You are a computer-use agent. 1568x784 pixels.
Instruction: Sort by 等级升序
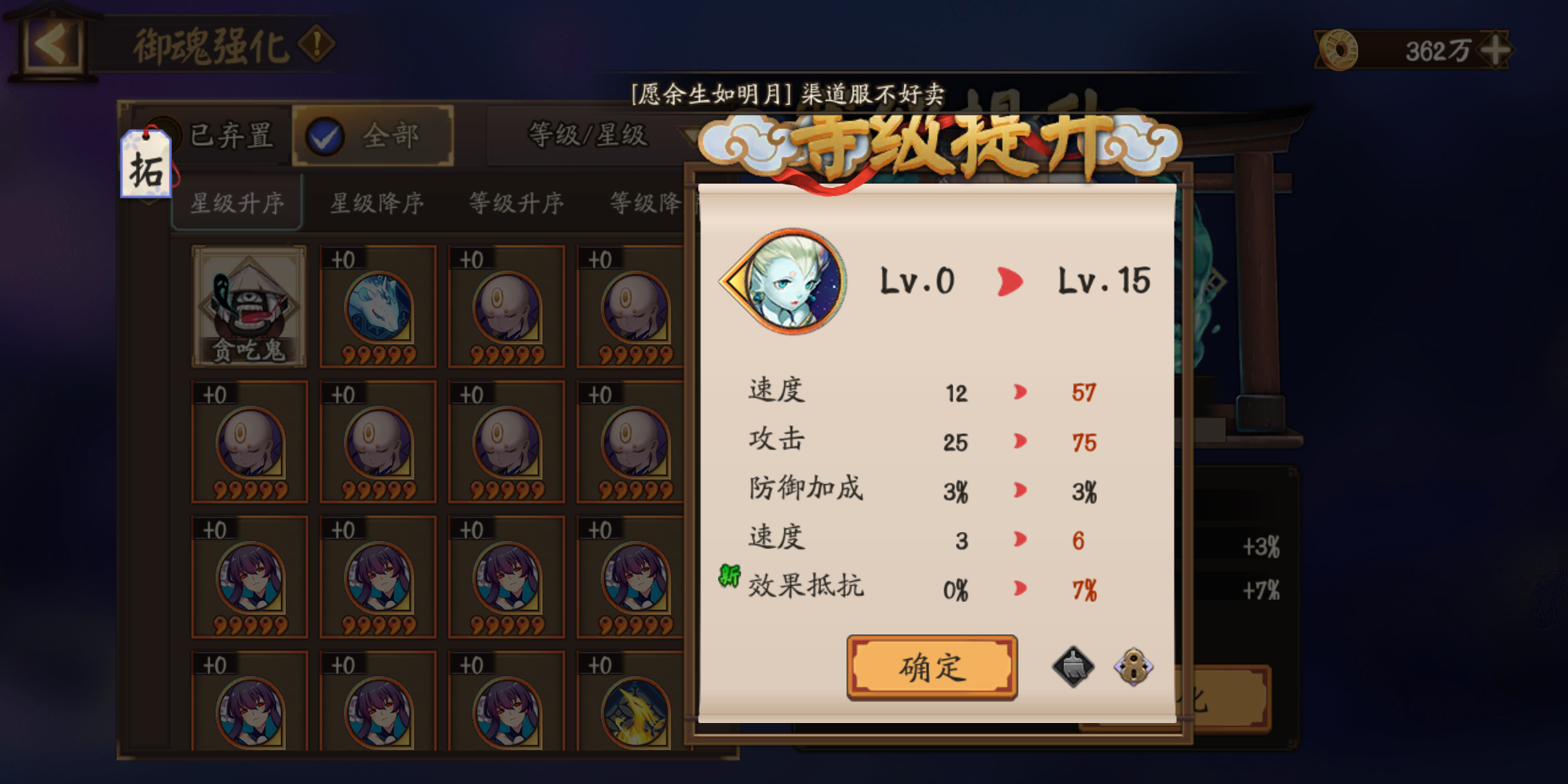pos(516,203)
